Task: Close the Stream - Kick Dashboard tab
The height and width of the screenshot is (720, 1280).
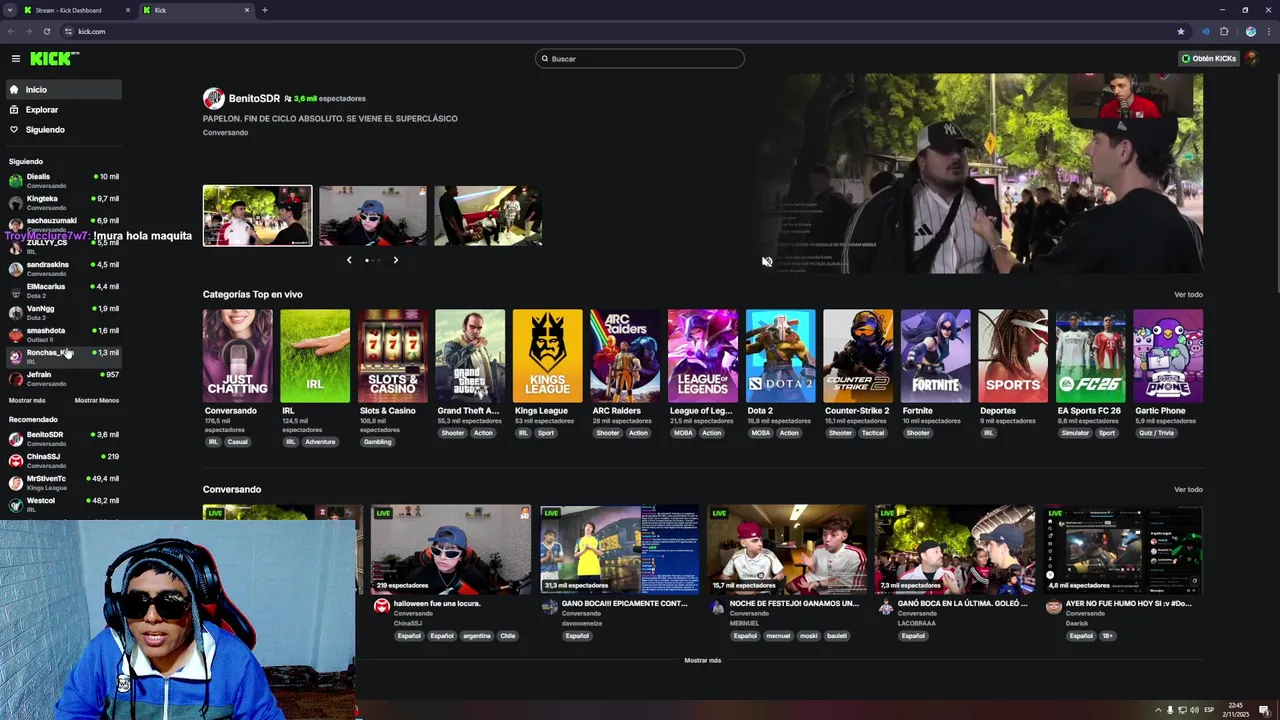Action: click(x=128, y=10)
